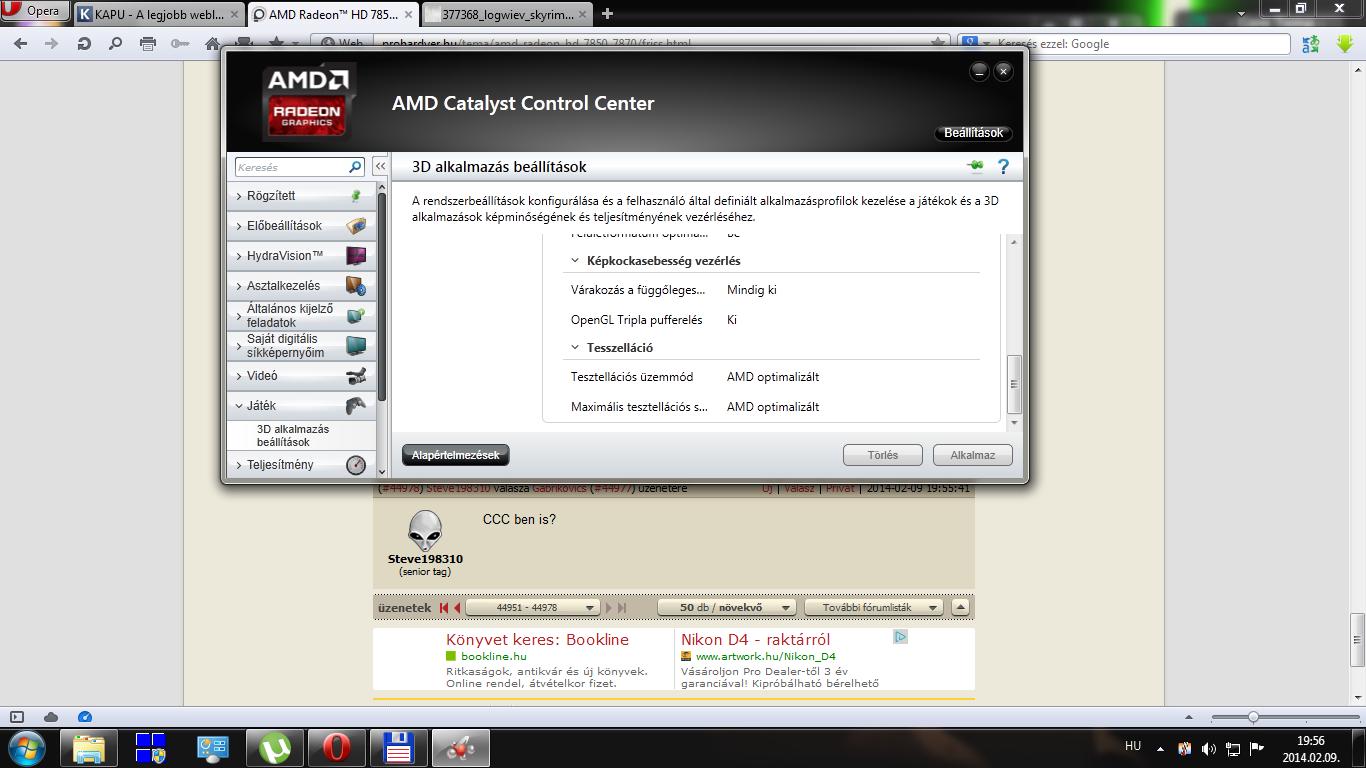The height and width of the screenshot is (768, 1366).
Task: Expand the HydraVision tree category
Action: tap(239, 256)
